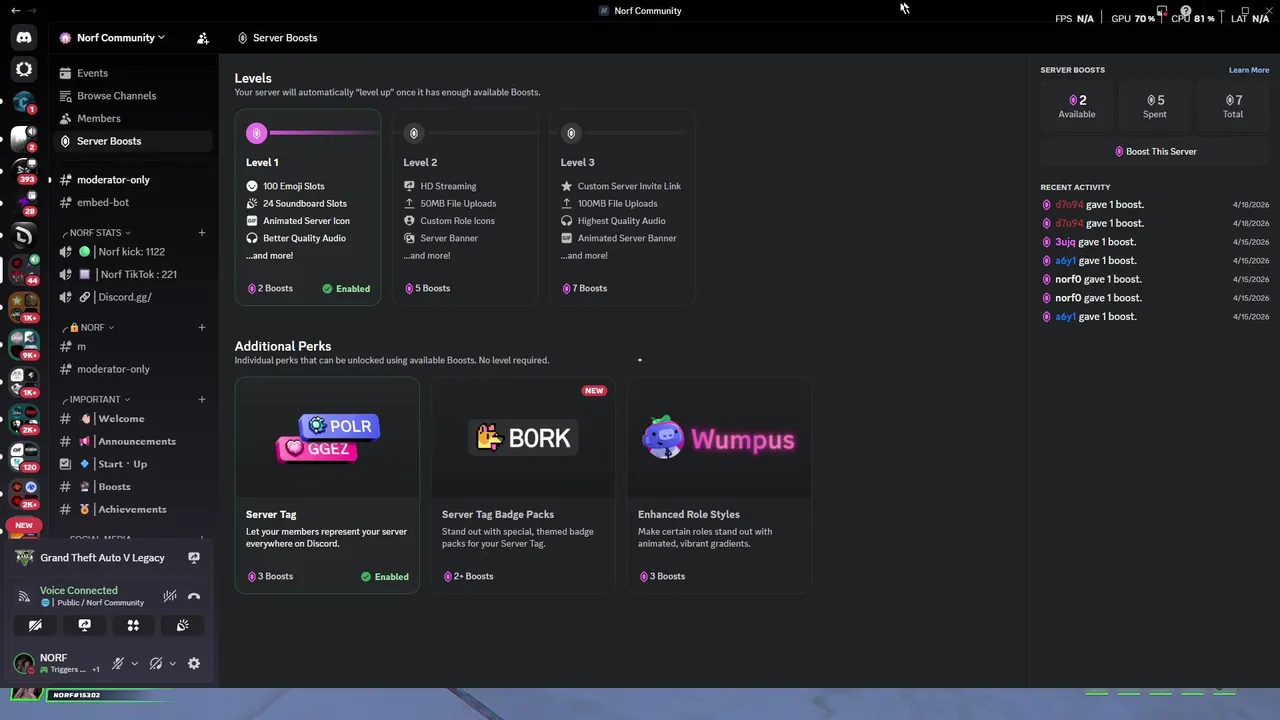Join the Discord.gg/ voice channel
Image resolution: width=1280 pixels, height=720 pixels.
tap(132, 297)
